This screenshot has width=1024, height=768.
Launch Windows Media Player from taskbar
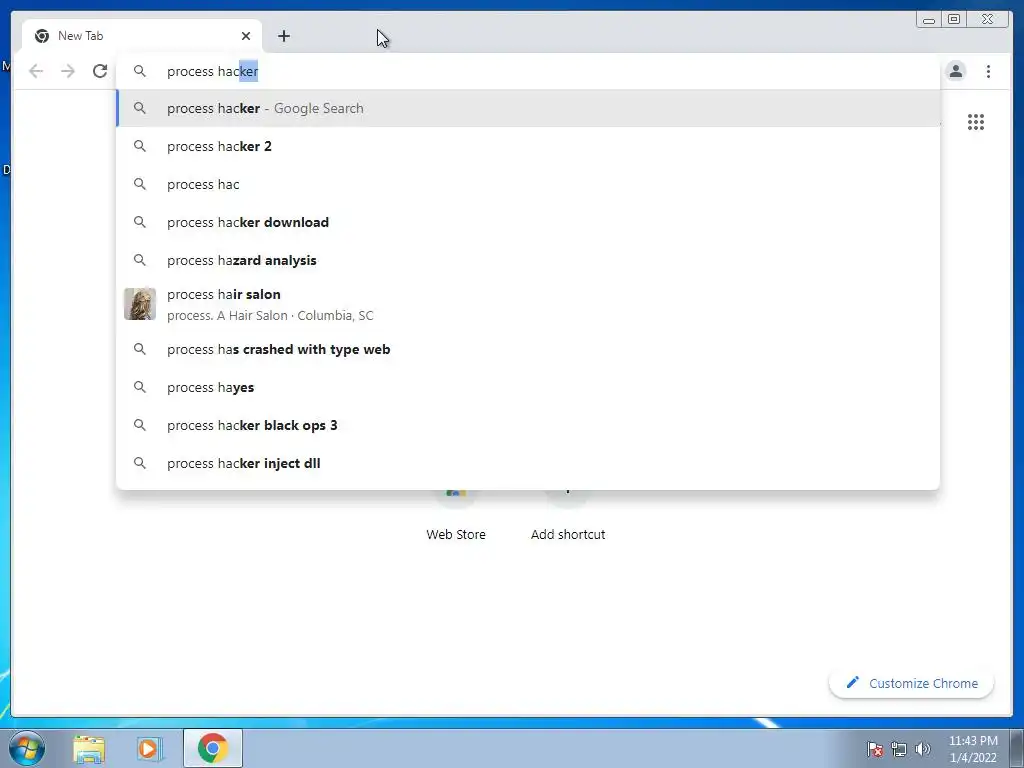(150, 748)
